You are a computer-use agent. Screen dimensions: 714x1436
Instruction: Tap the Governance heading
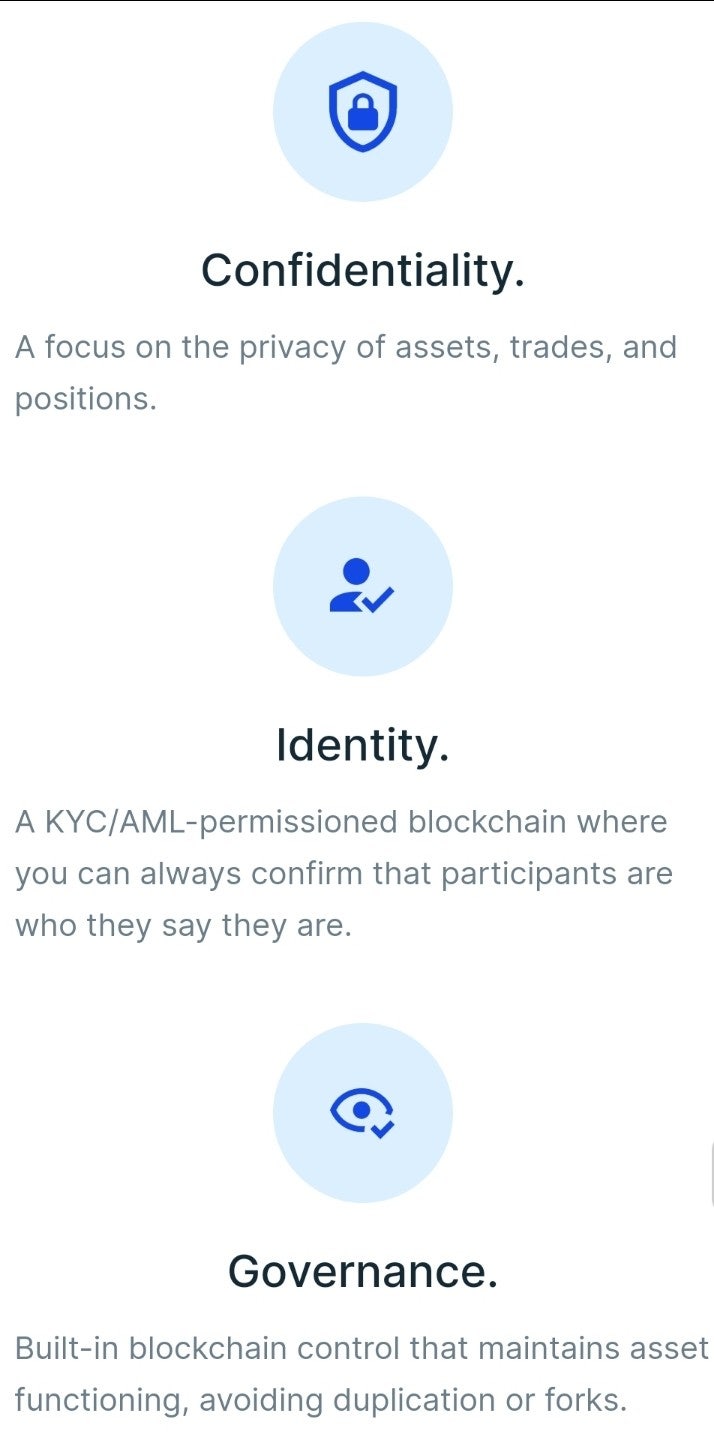(x=363, y=1271)
